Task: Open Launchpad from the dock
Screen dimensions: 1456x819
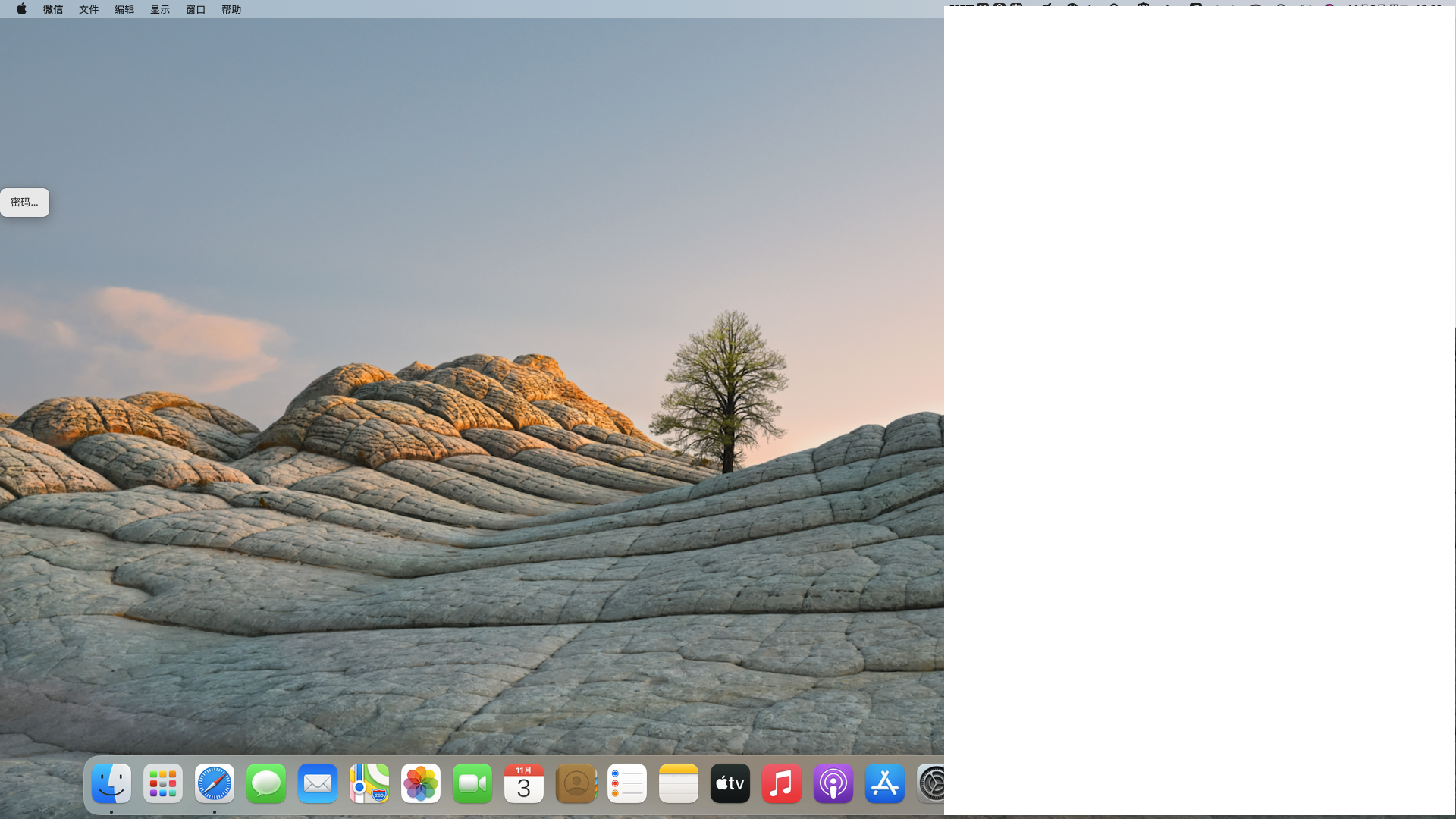Action: pyautogui.click(x=163, y=784)
